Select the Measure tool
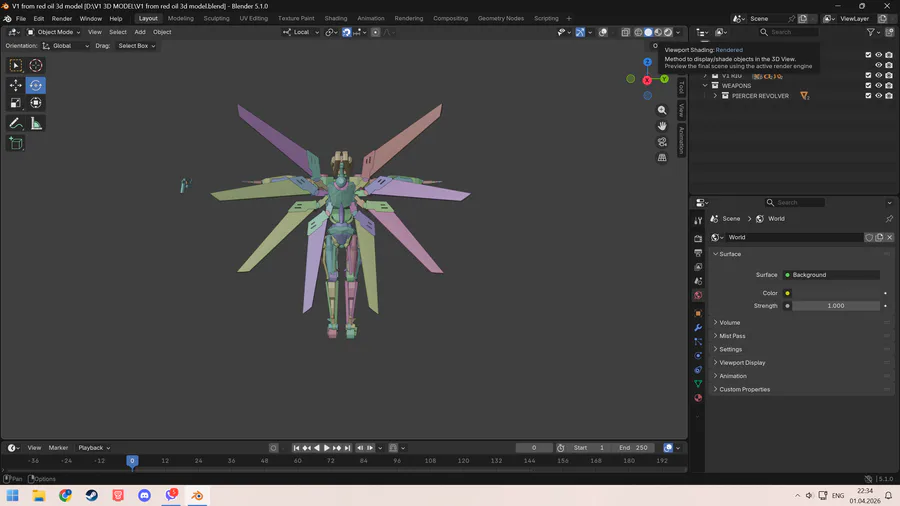The width and height of the screenshot is (900, 506). tap(36, 123)
